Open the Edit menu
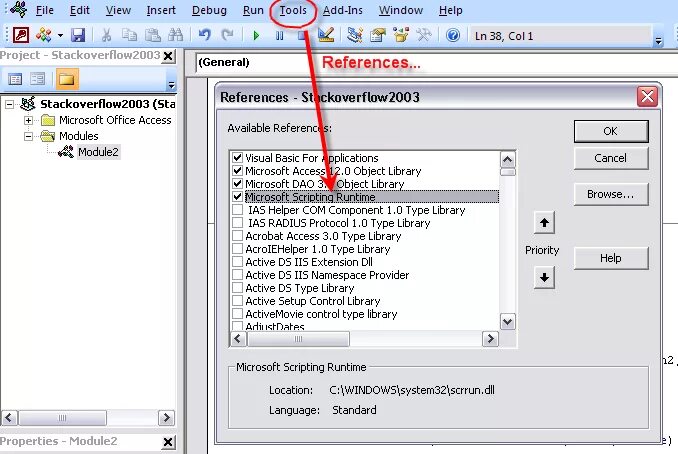Viewport: 678px width, 454px height. (x=80, y=10)
